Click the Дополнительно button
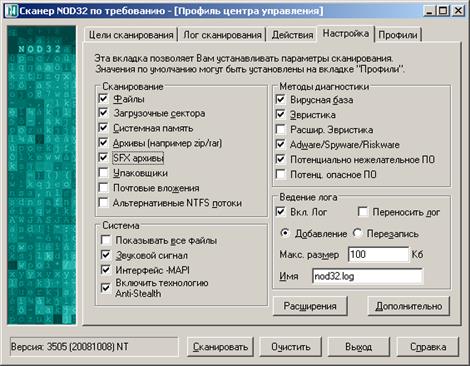Image resolution: width=470 pixels, height=366 pixels. [409, 306]
